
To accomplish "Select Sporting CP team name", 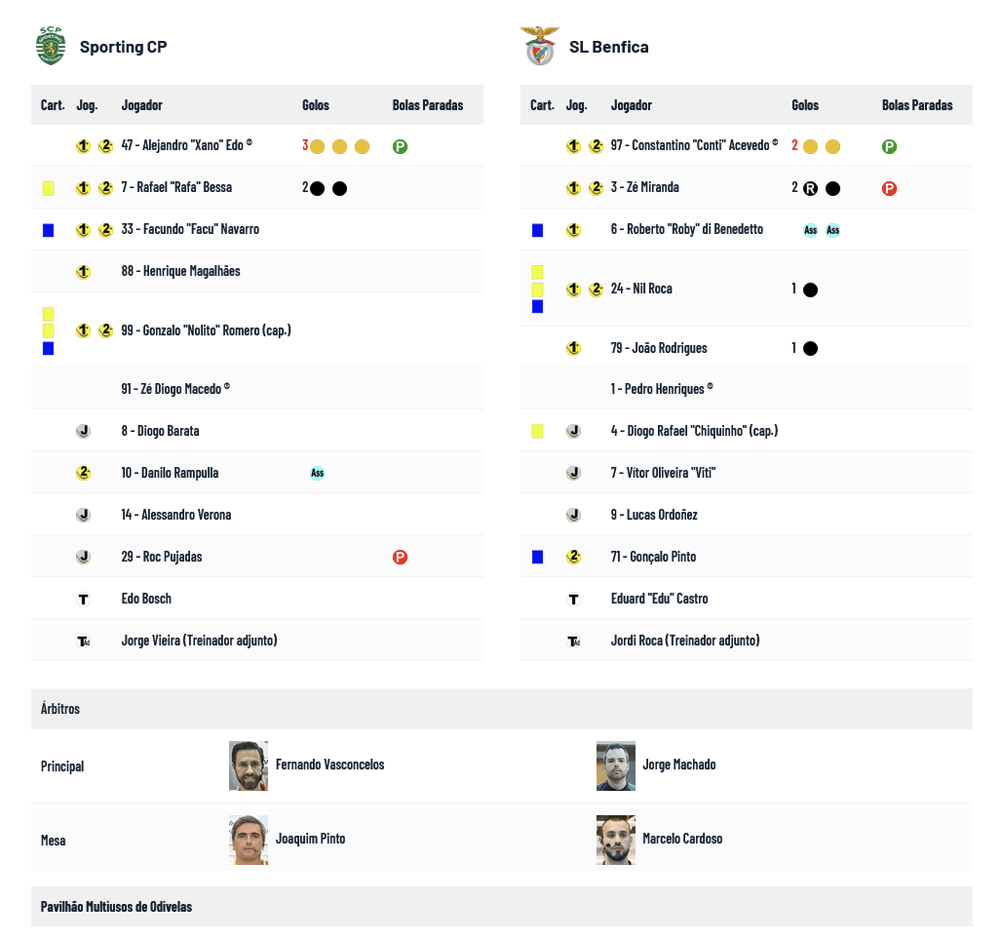I will (x=123, y=47).
